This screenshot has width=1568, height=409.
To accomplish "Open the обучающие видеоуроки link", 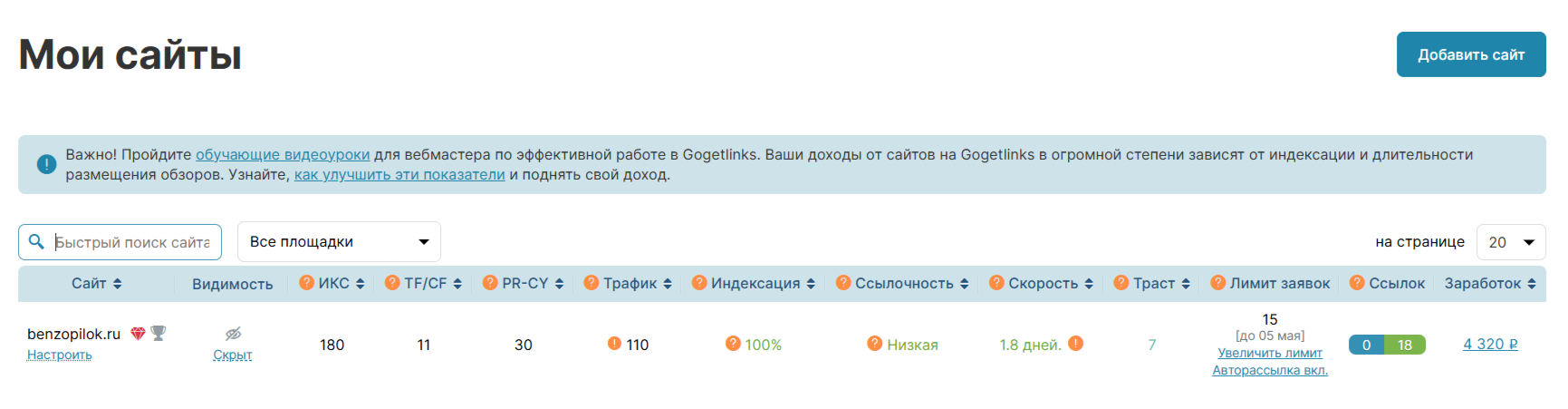I will (x=283, y=154).
